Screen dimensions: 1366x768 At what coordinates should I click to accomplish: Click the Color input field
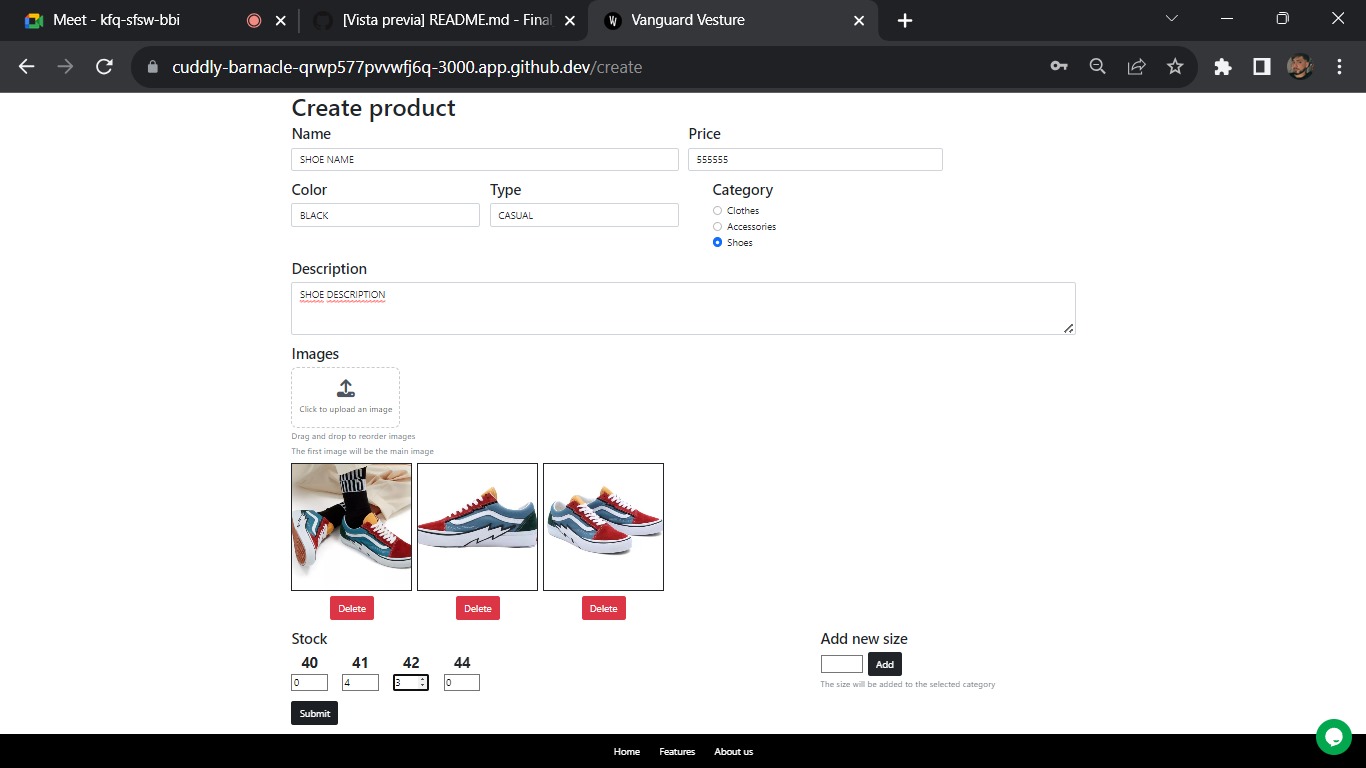tap(385, 216)
